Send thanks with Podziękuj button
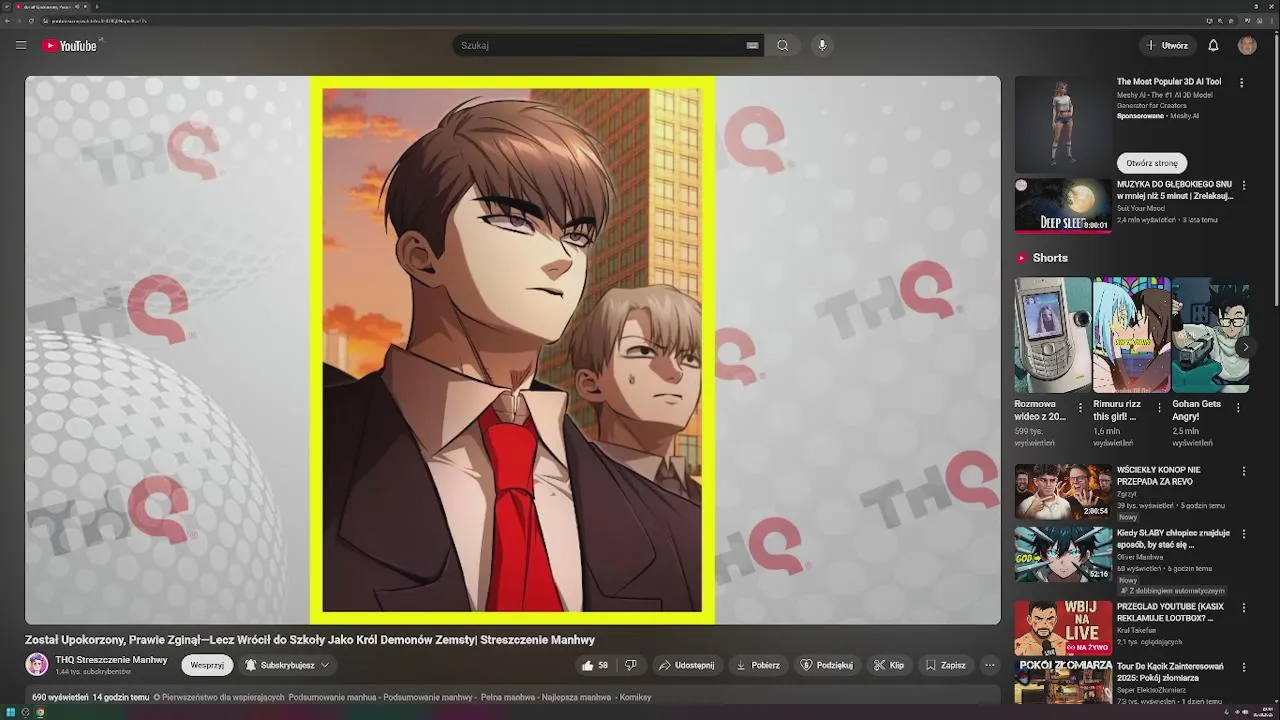Image resolution: width=1280 pixels, height=720 pixels. point(826,665)
